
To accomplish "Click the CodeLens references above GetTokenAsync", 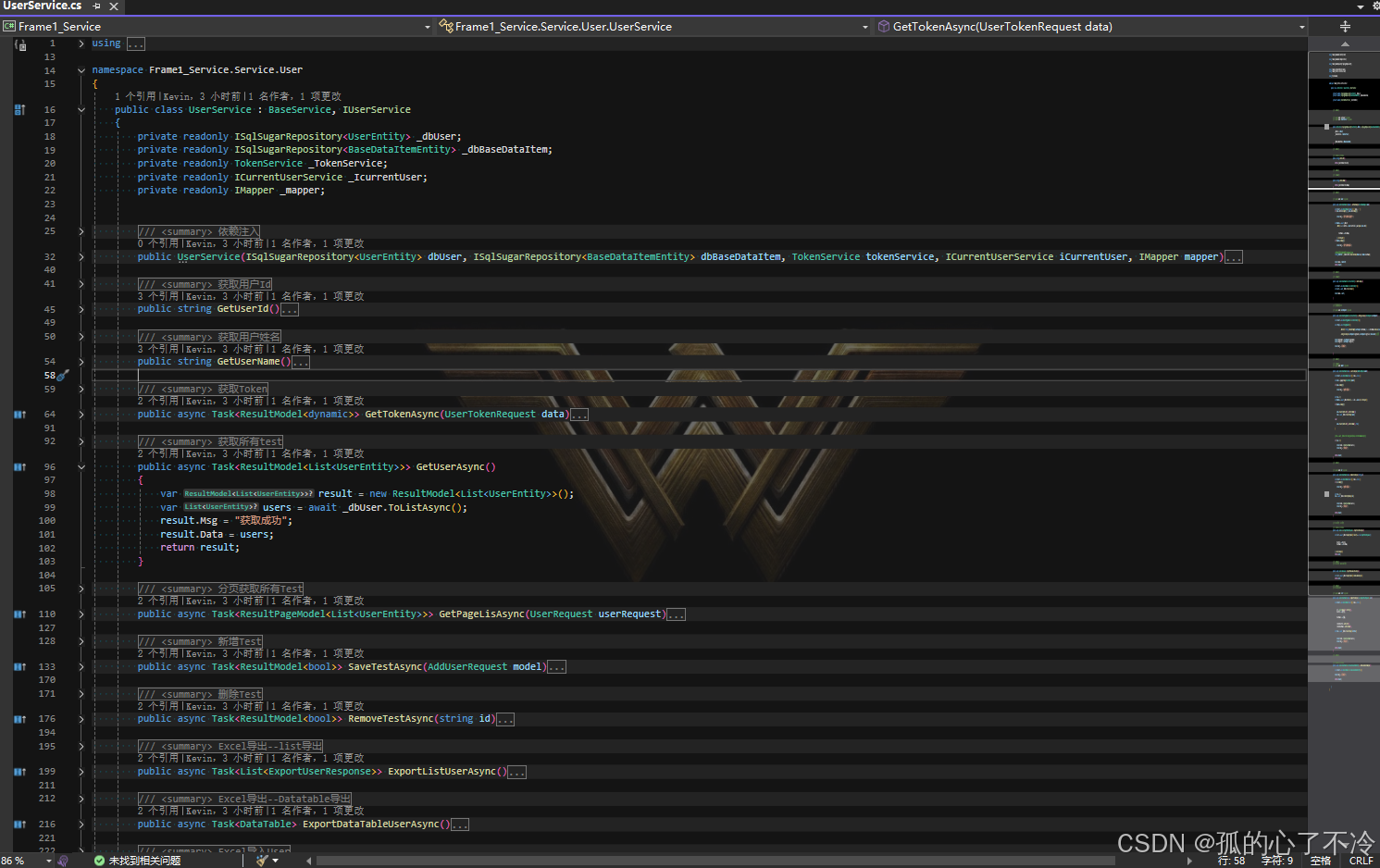I will (251, 401).
